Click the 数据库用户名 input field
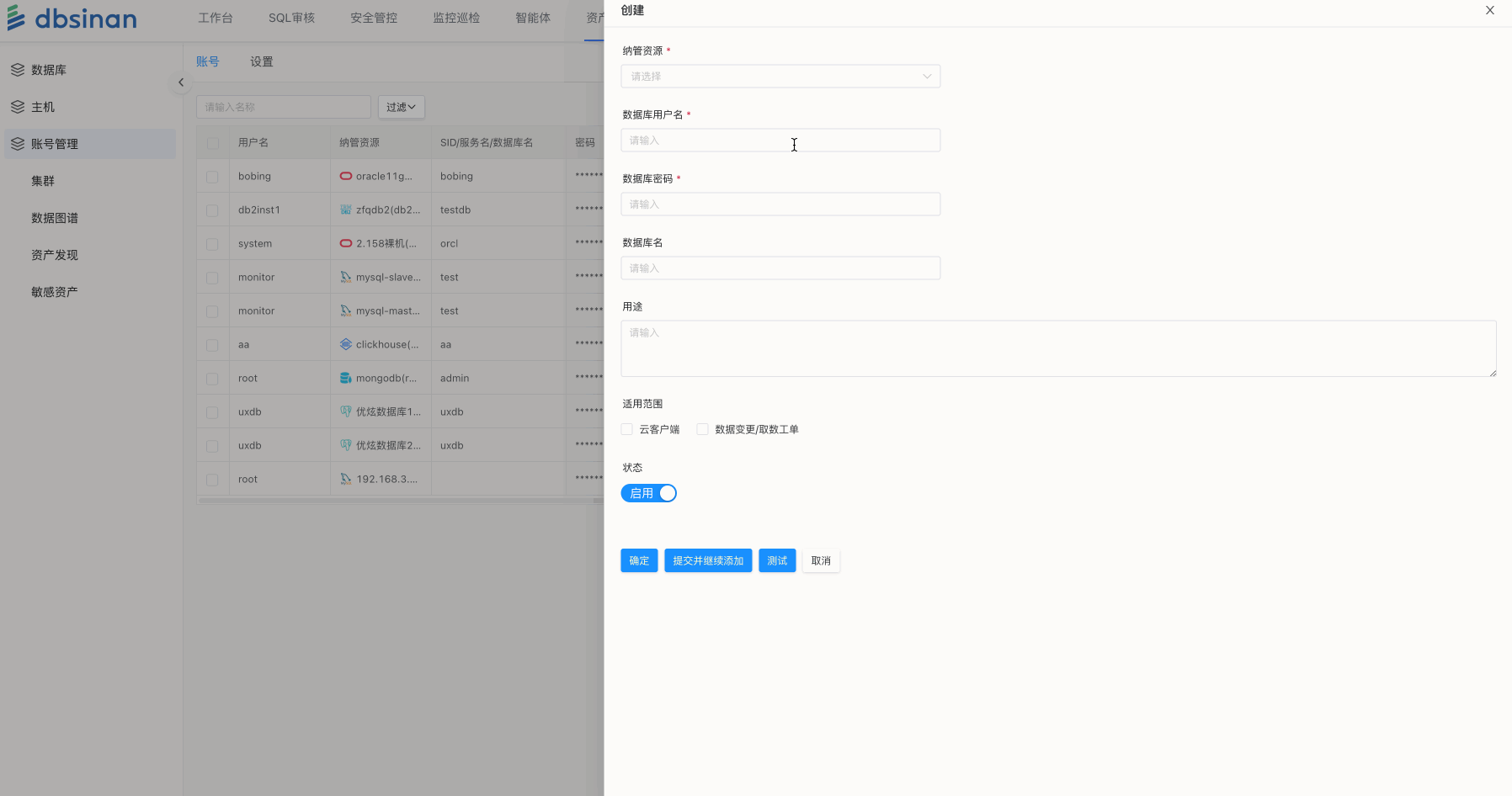 780,141
